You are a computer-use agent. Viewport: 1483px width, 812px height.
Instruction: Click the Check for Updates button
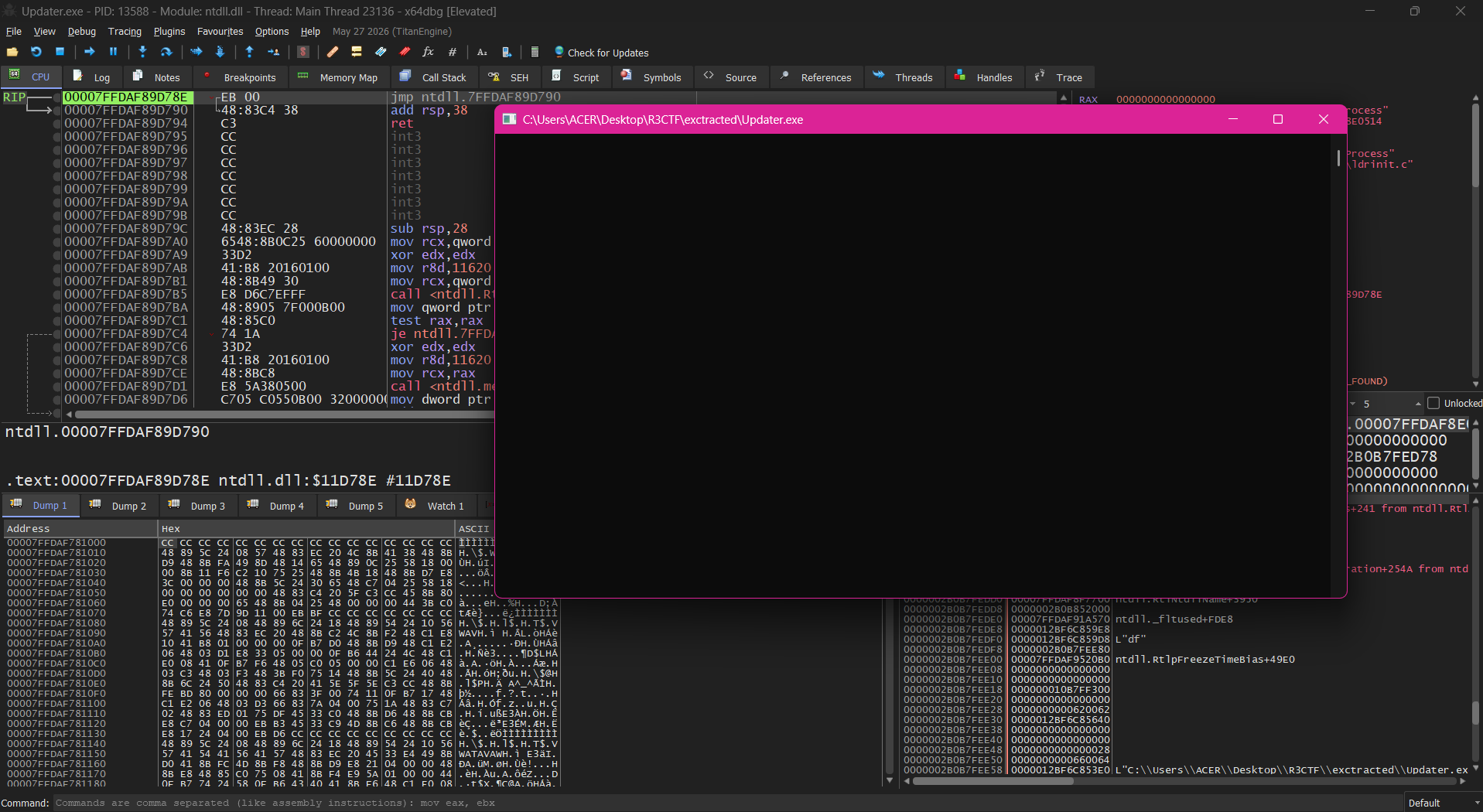coord(601,53)
